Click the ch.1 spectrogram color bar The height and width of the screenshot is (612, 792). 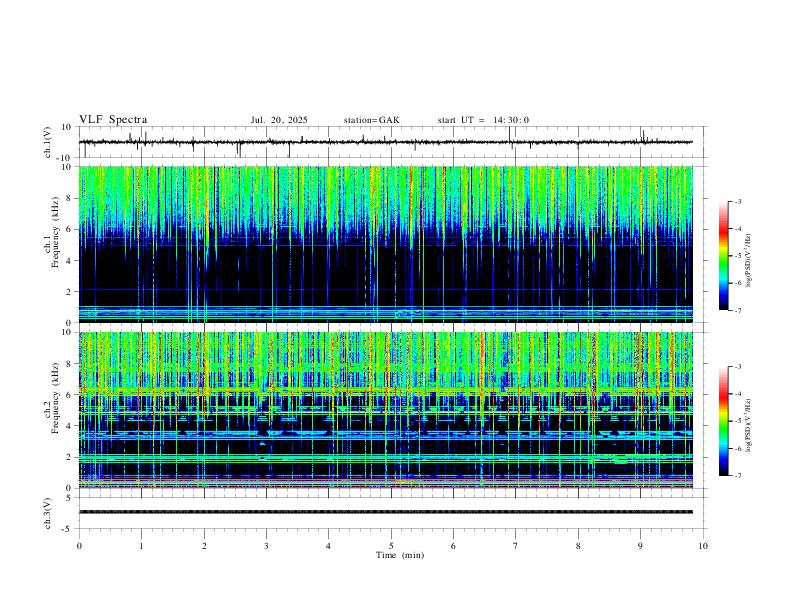723,256
